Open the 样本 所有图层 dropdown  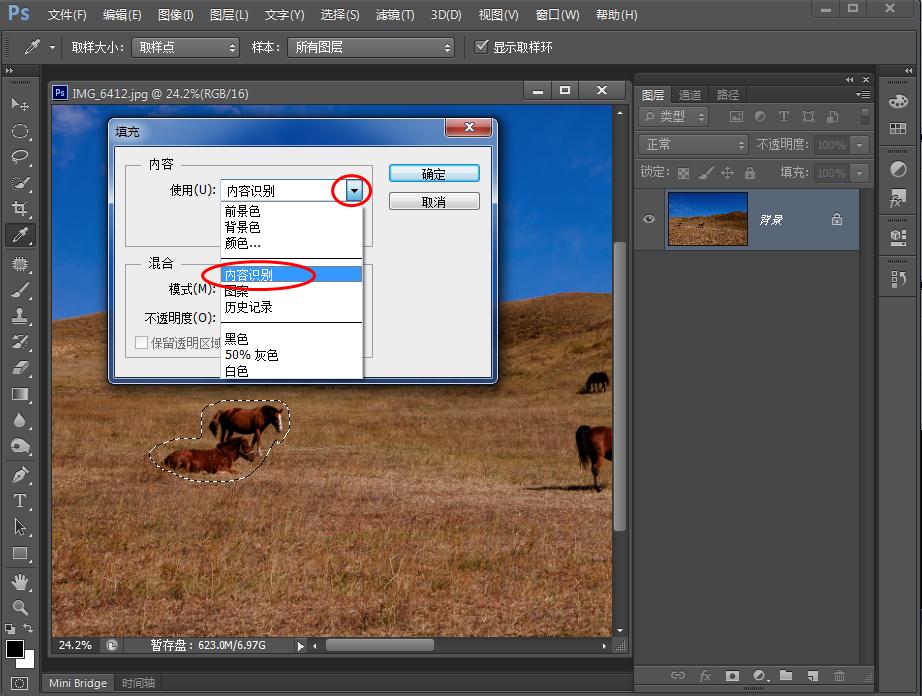370,47
